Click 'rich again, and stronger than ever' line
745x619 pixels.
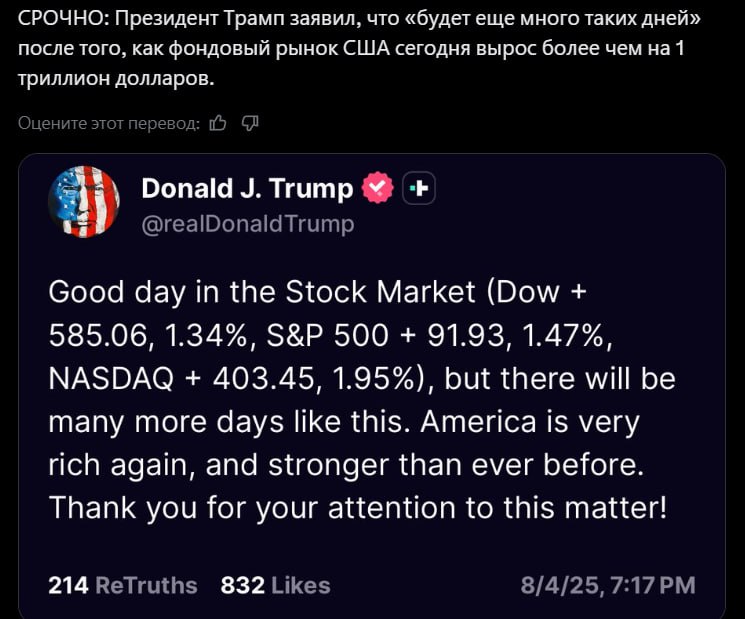click(293, 465)
